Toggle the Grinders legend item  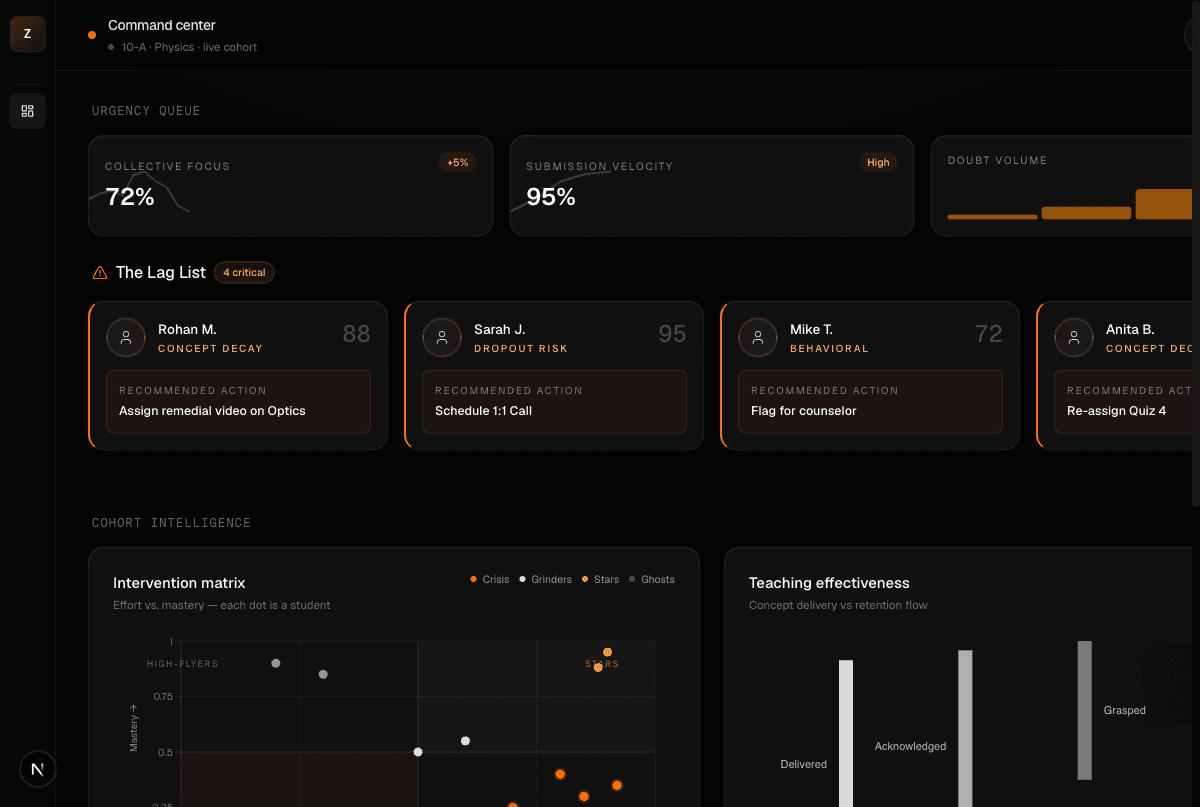click(x=546, y=579)
